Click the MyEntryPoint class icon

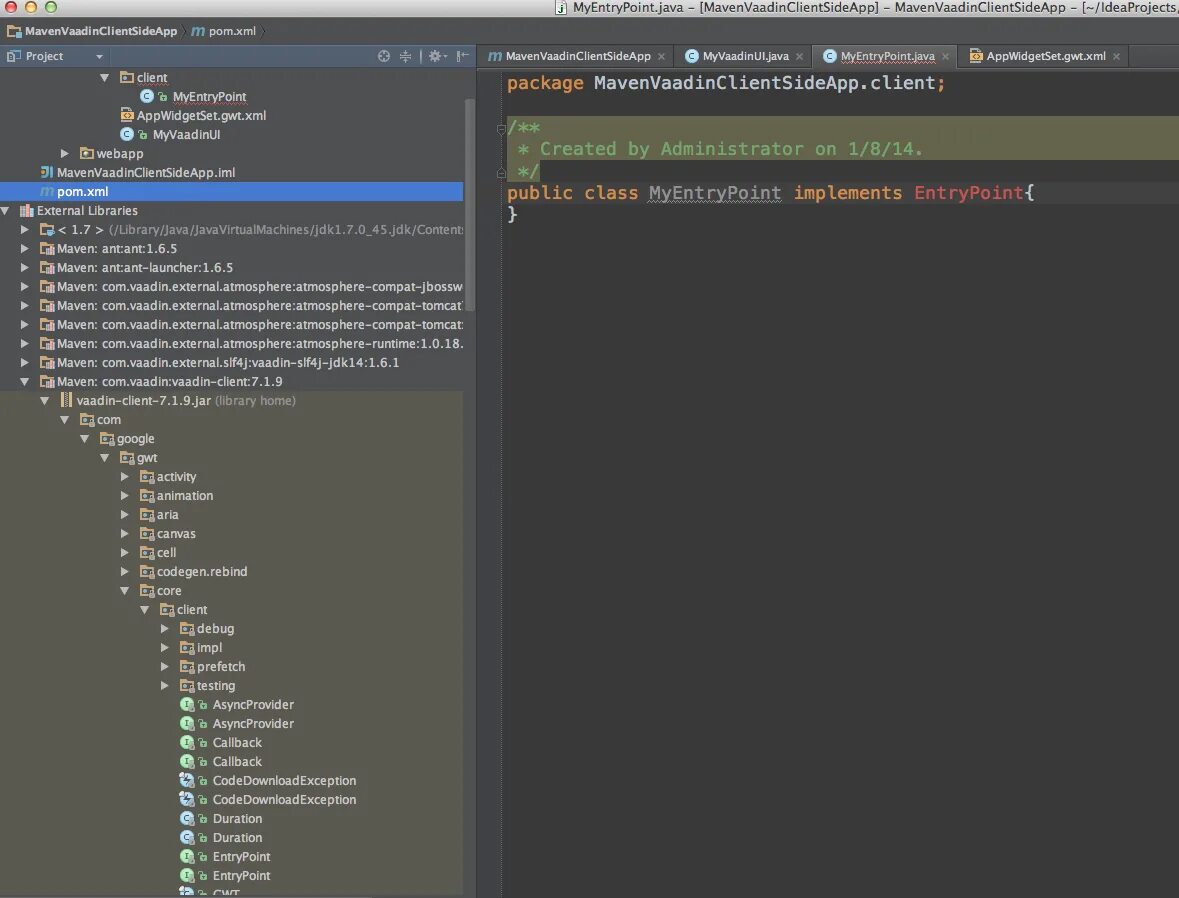[147, 96]
